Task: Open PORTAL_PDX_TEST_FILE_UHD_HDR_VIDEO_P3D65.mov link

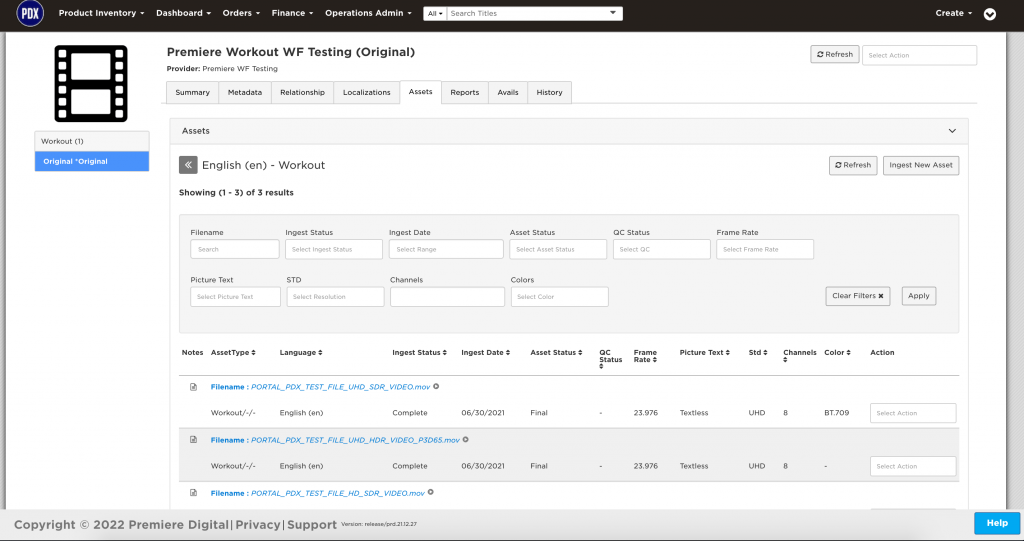Action: point(355,440)
